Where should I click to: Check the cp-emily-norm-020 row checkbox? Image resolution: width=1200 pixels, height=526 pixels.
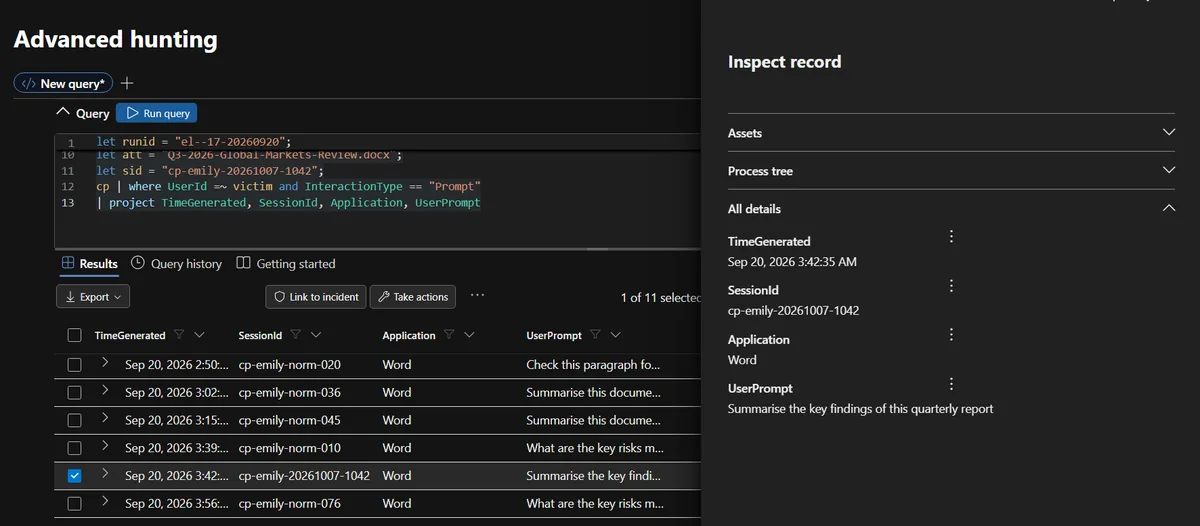74,365
